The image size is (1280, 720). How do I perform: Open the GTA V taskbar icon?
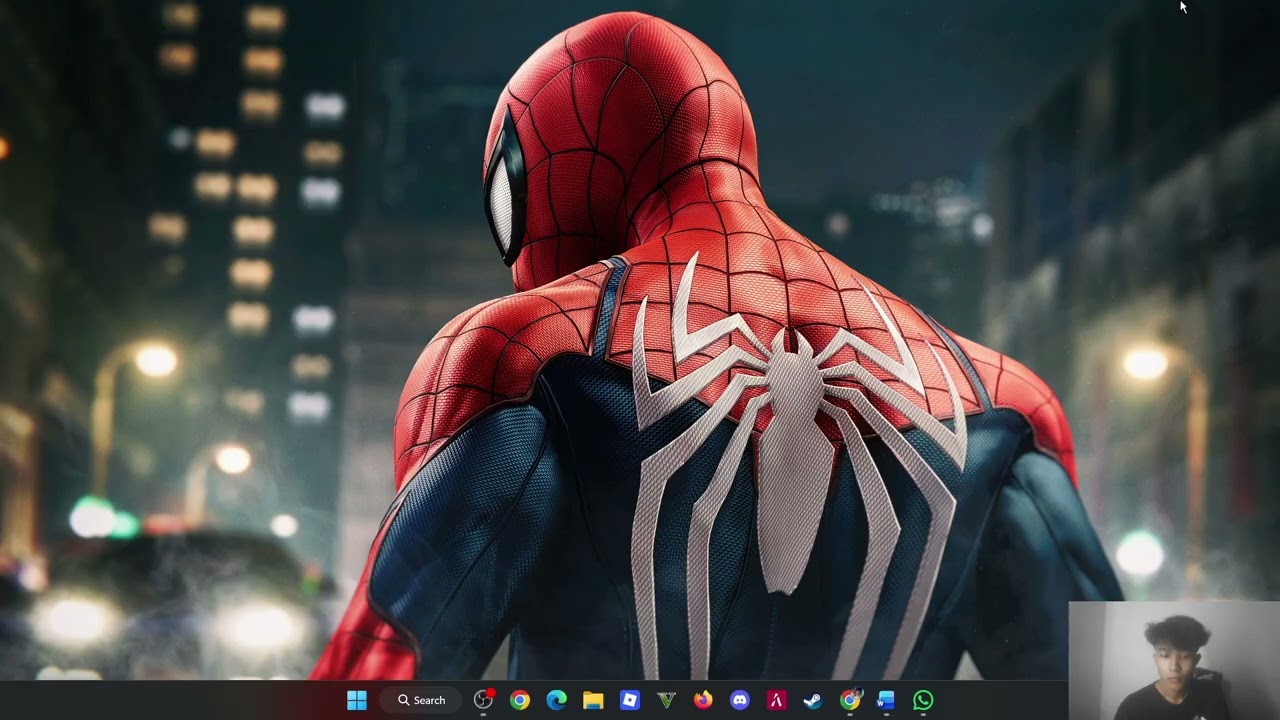(667, 700)
